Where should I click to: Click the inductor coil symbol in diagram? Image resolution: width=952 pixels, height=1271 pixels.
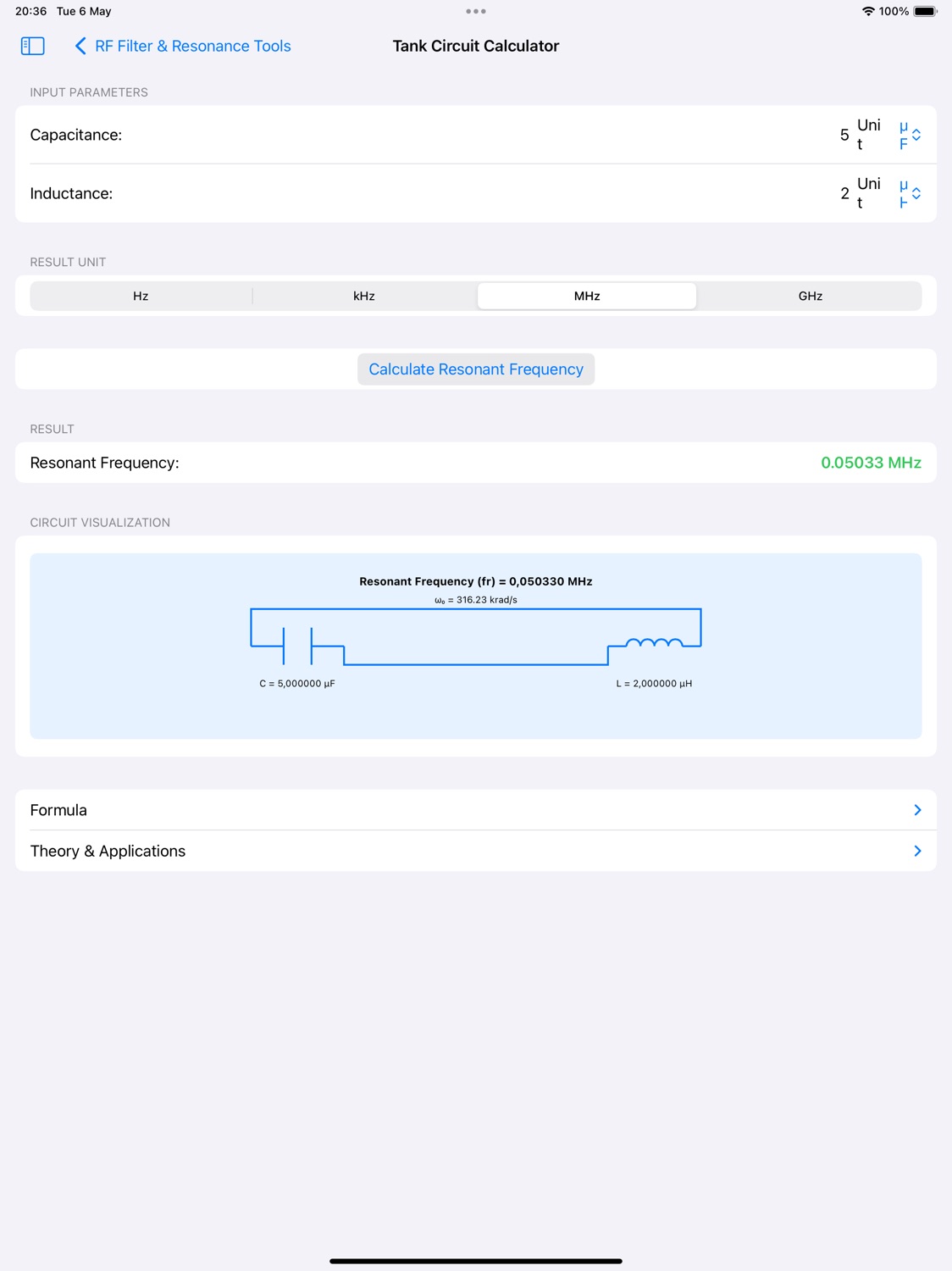[x=654, y=643]
